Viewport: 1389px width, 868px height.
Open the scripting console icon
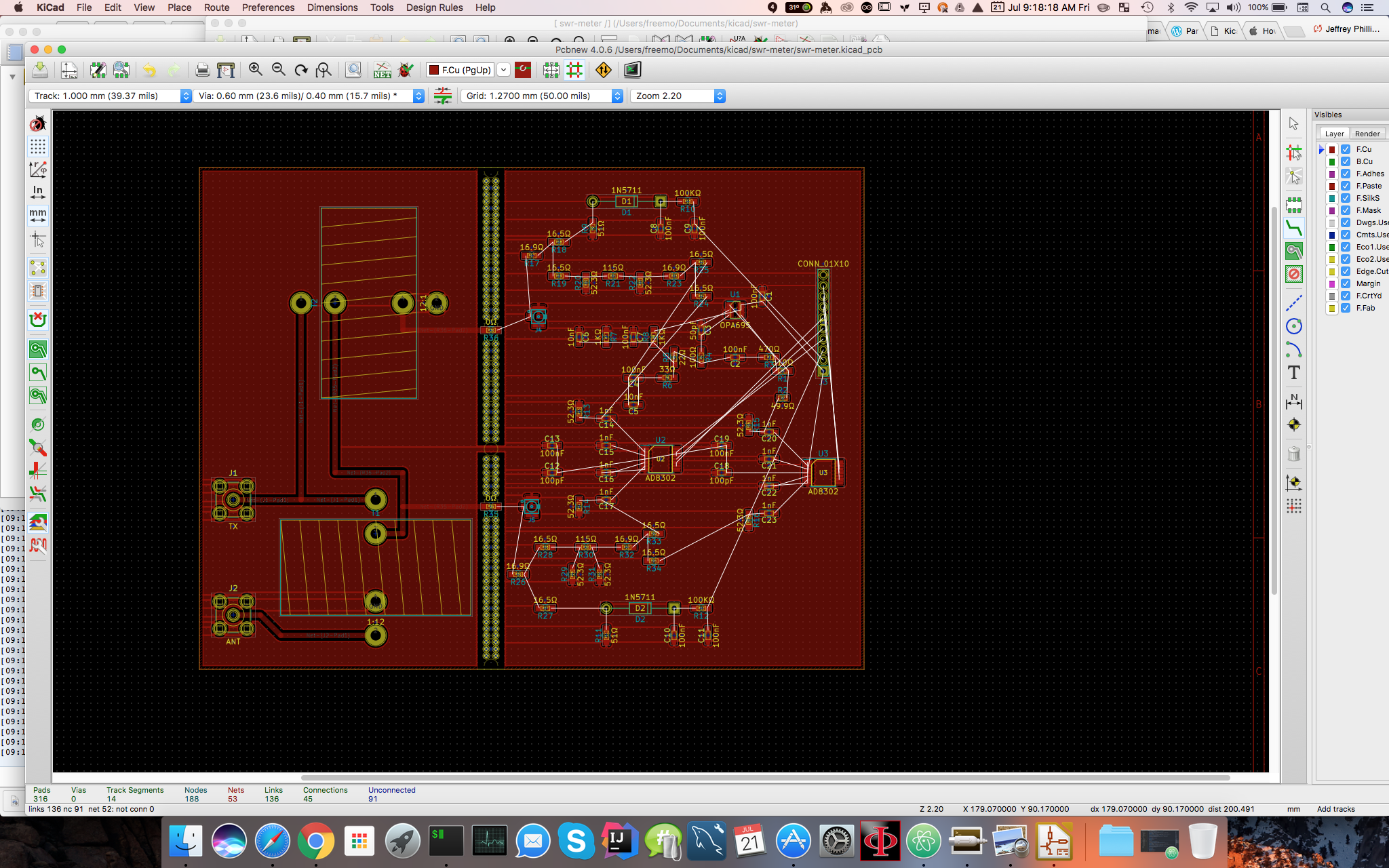pyautogui.click(x=632, y=70)
